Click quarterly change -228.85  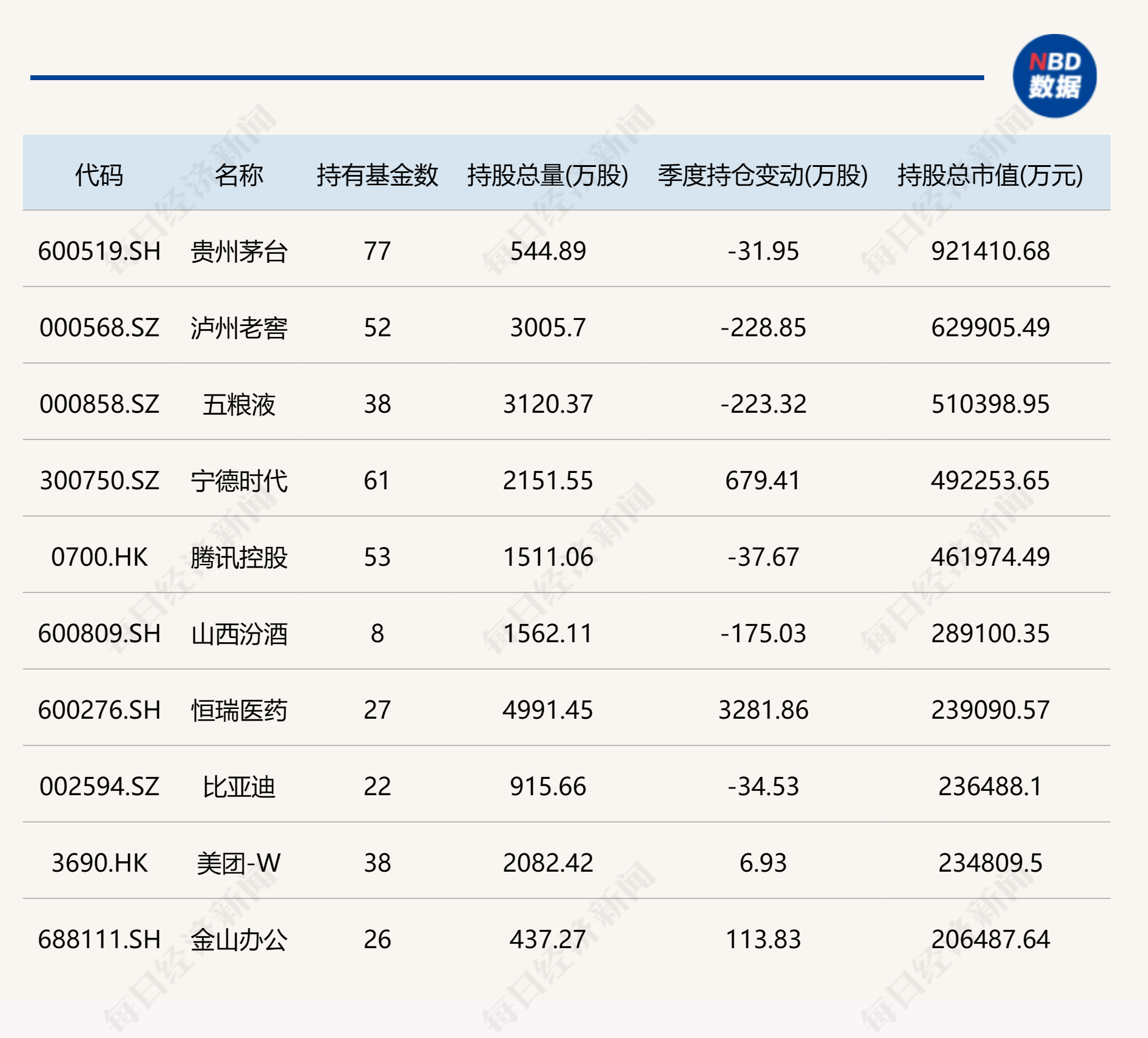click(x=763, y=328)
